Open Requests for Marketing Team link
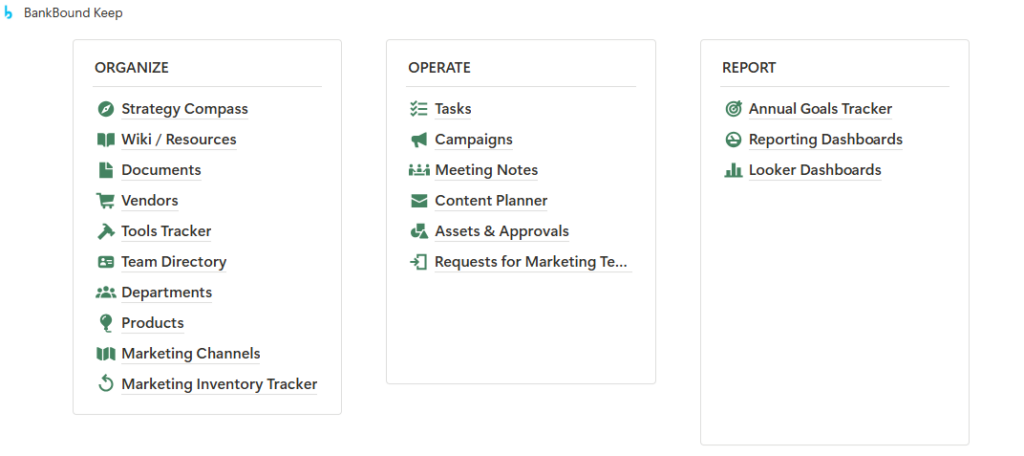Image resolution: width=1024 pixels, height=456 pixels. click(x=531, y=262)
